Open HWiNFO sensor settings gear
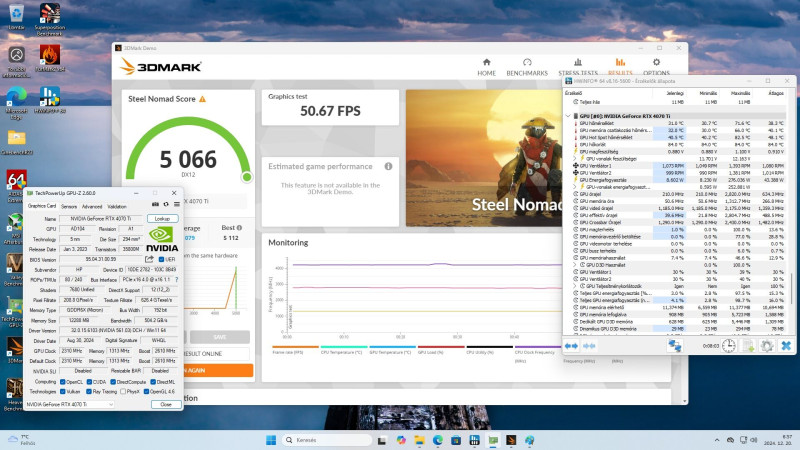This screenshot has height=450, width=800. [x=767, y=346]
